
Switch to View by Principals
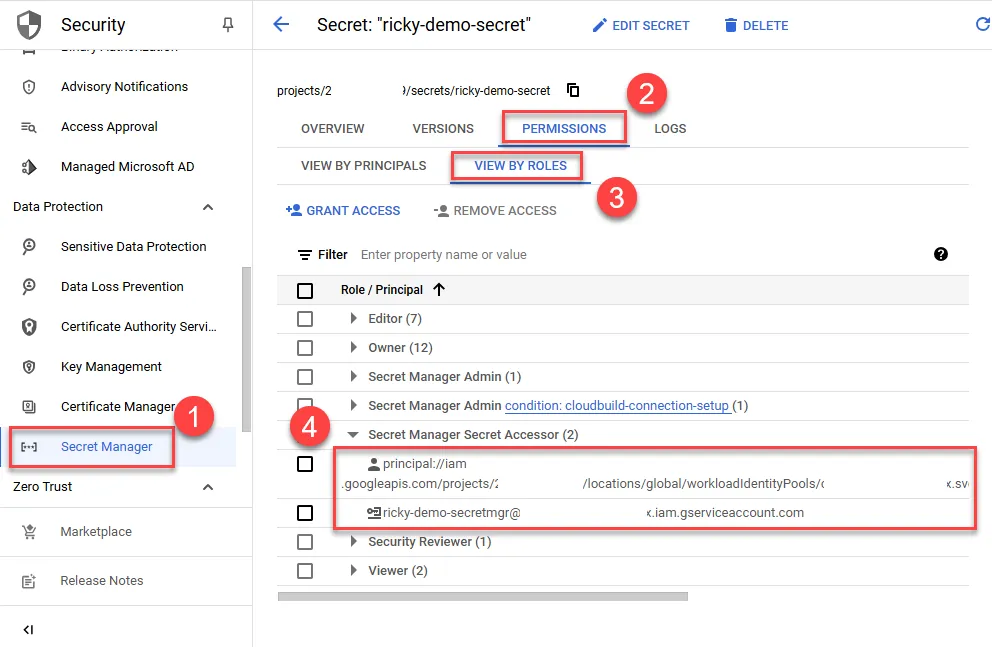[x=364, y=166]
